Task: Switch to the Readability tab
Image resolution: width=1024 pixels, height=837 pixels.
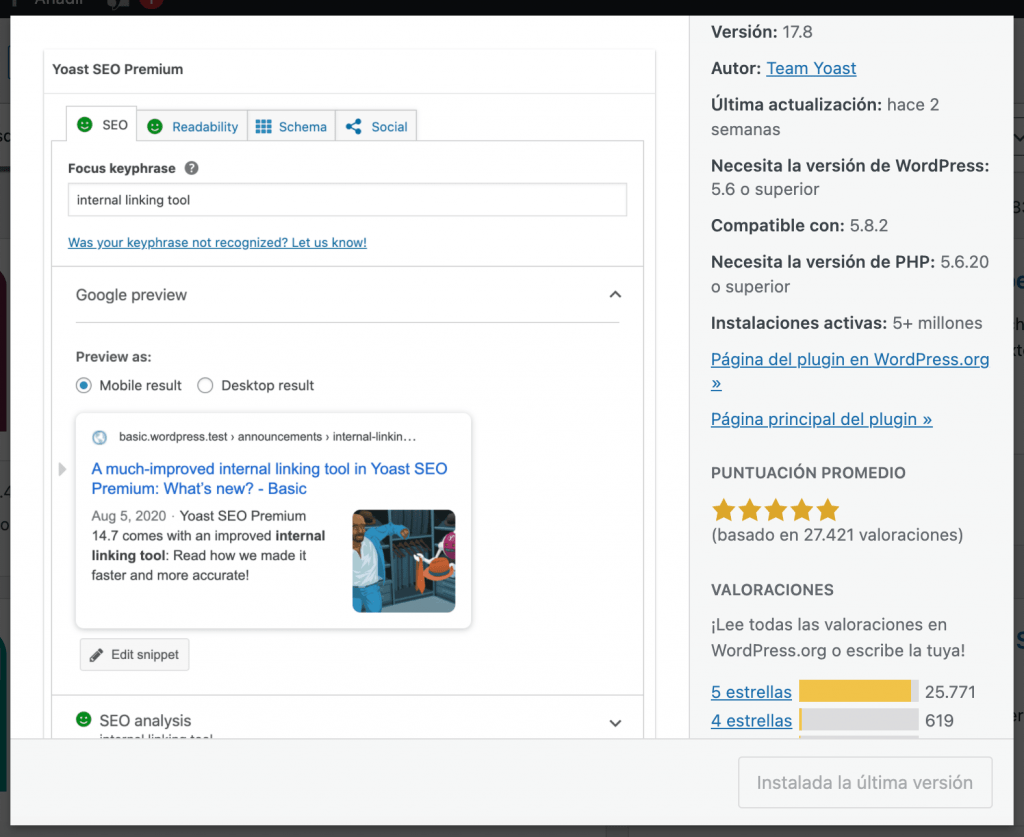Action: tap(192, 127)
